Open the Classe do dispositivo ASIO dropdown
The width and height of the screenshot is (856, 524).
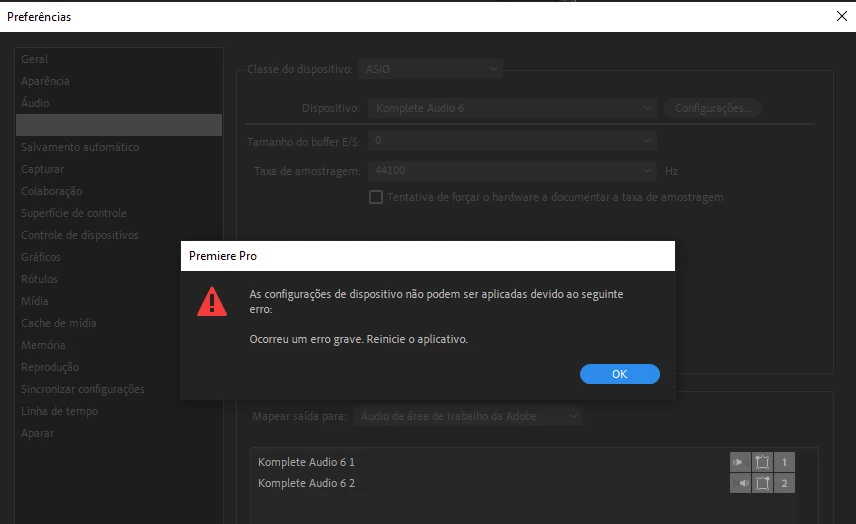click(430, 69)
